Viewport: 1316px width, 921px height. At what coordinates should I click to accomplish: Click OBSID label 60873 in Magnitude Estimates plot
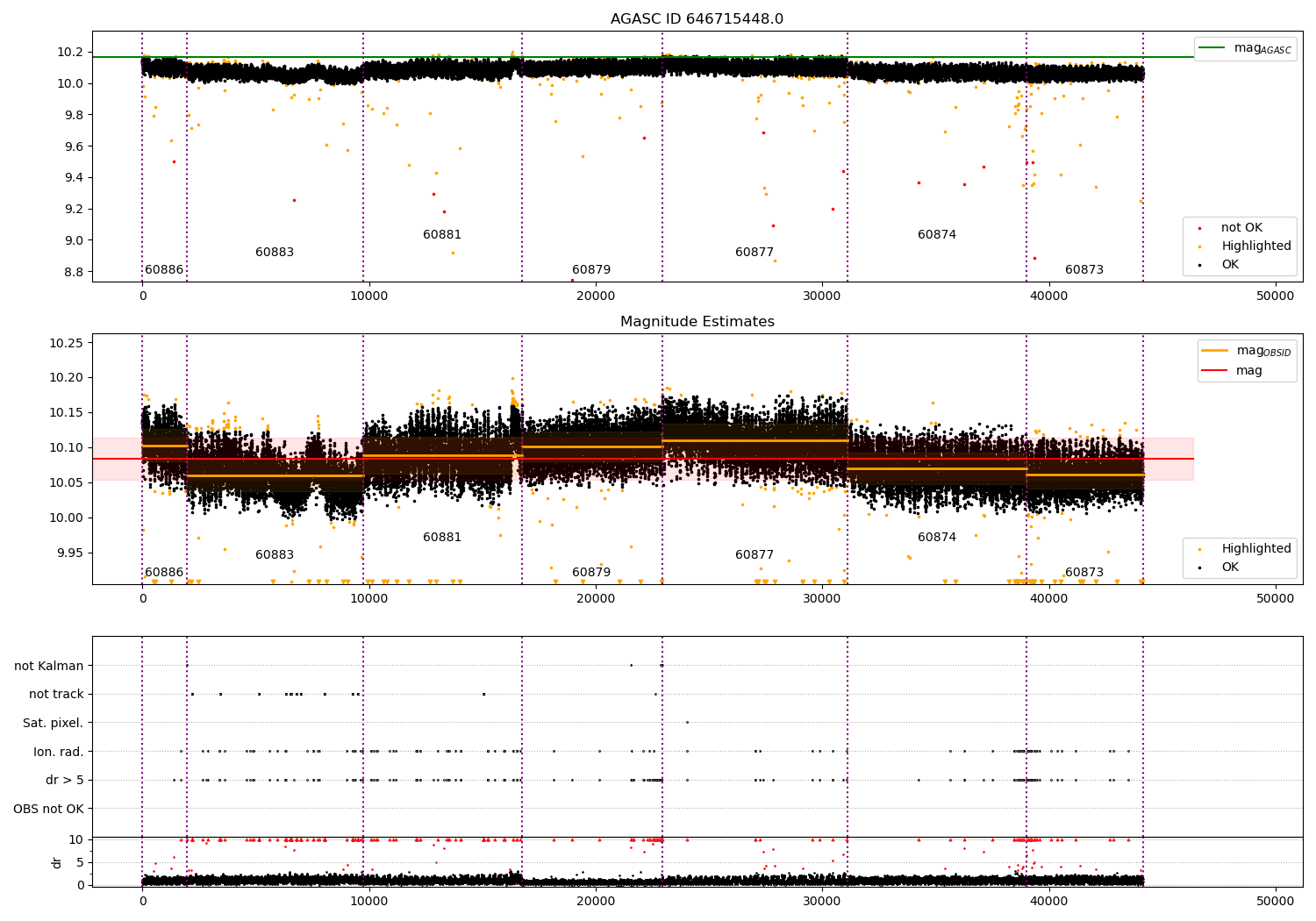click(1084, 573)
